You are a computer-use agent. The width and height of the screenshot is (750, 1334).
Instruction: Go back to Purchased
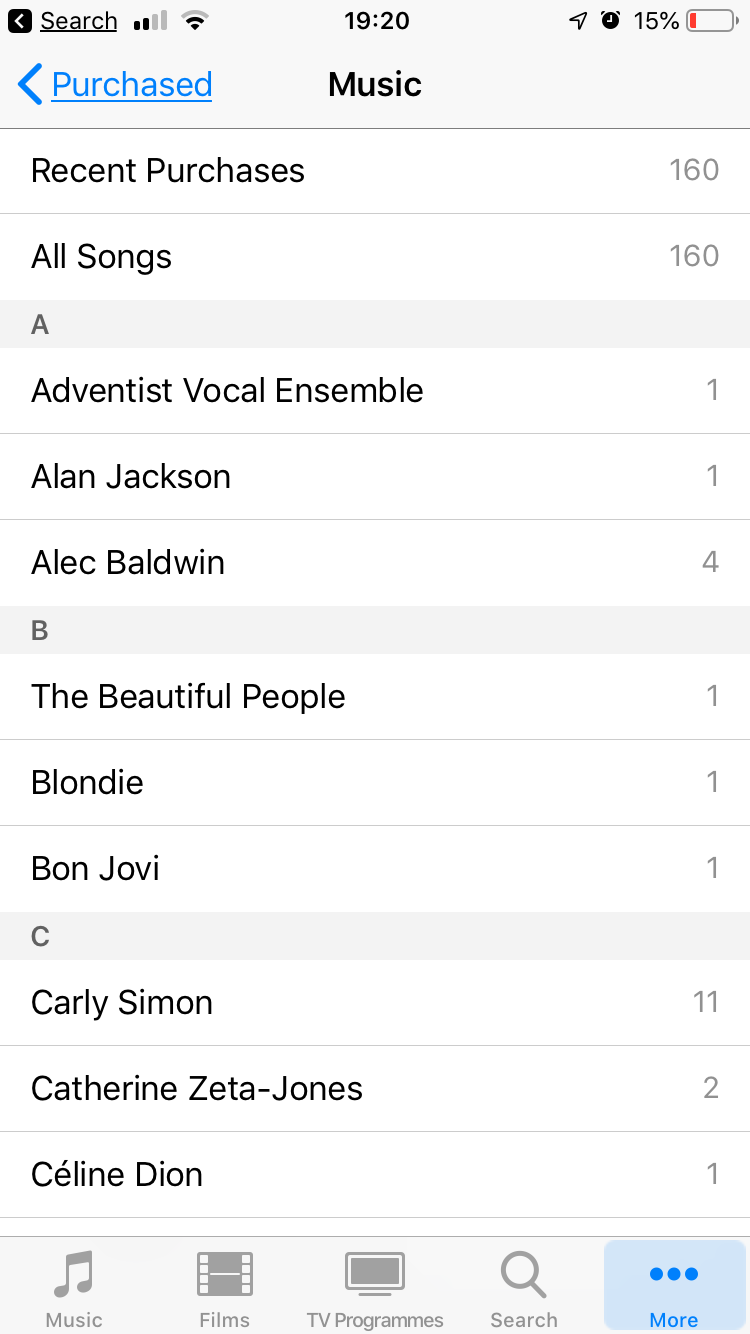click(x=131, y=85)
